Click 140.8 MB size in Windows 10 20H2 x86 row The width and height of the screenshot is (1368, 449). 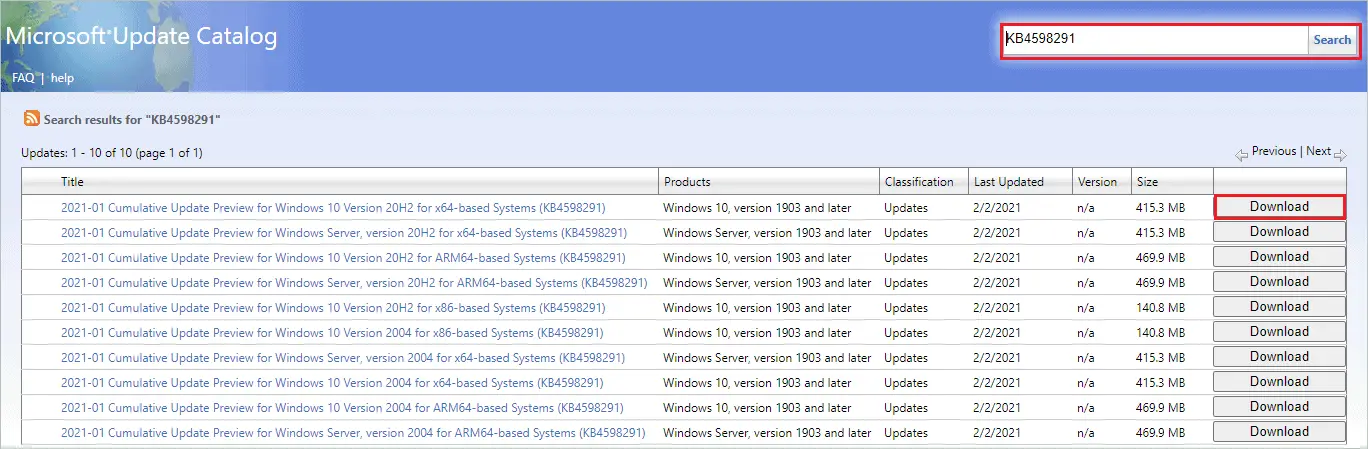click(x=1160, y=307)
